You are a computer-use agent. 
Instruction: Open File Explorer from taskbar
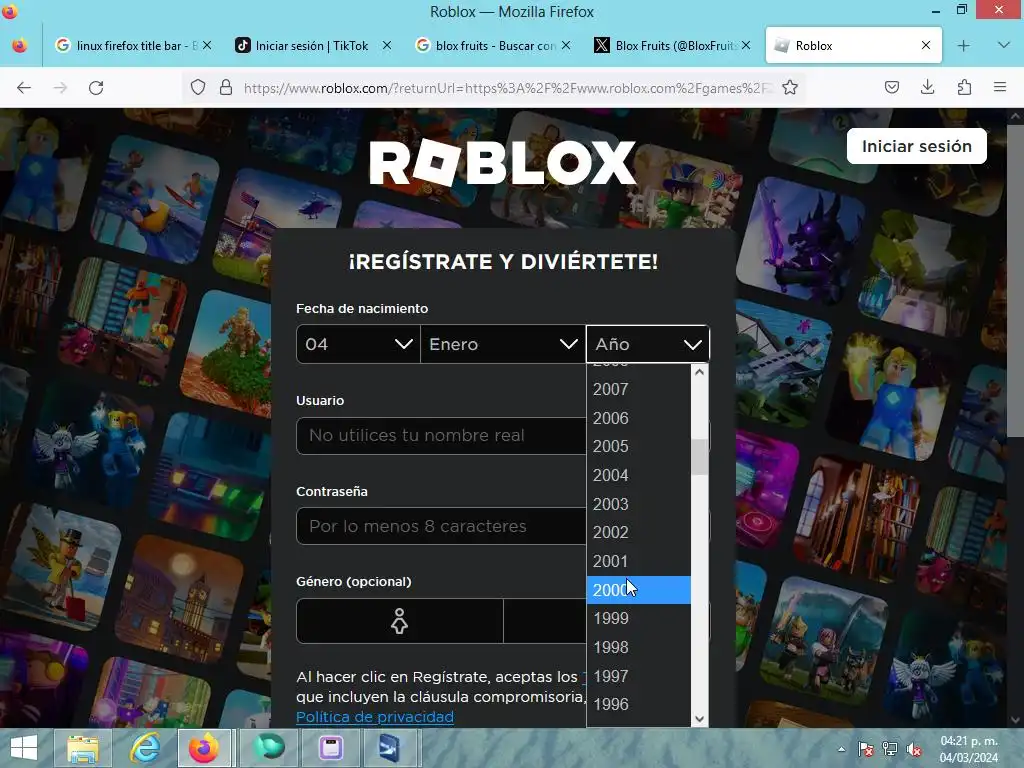83,748
